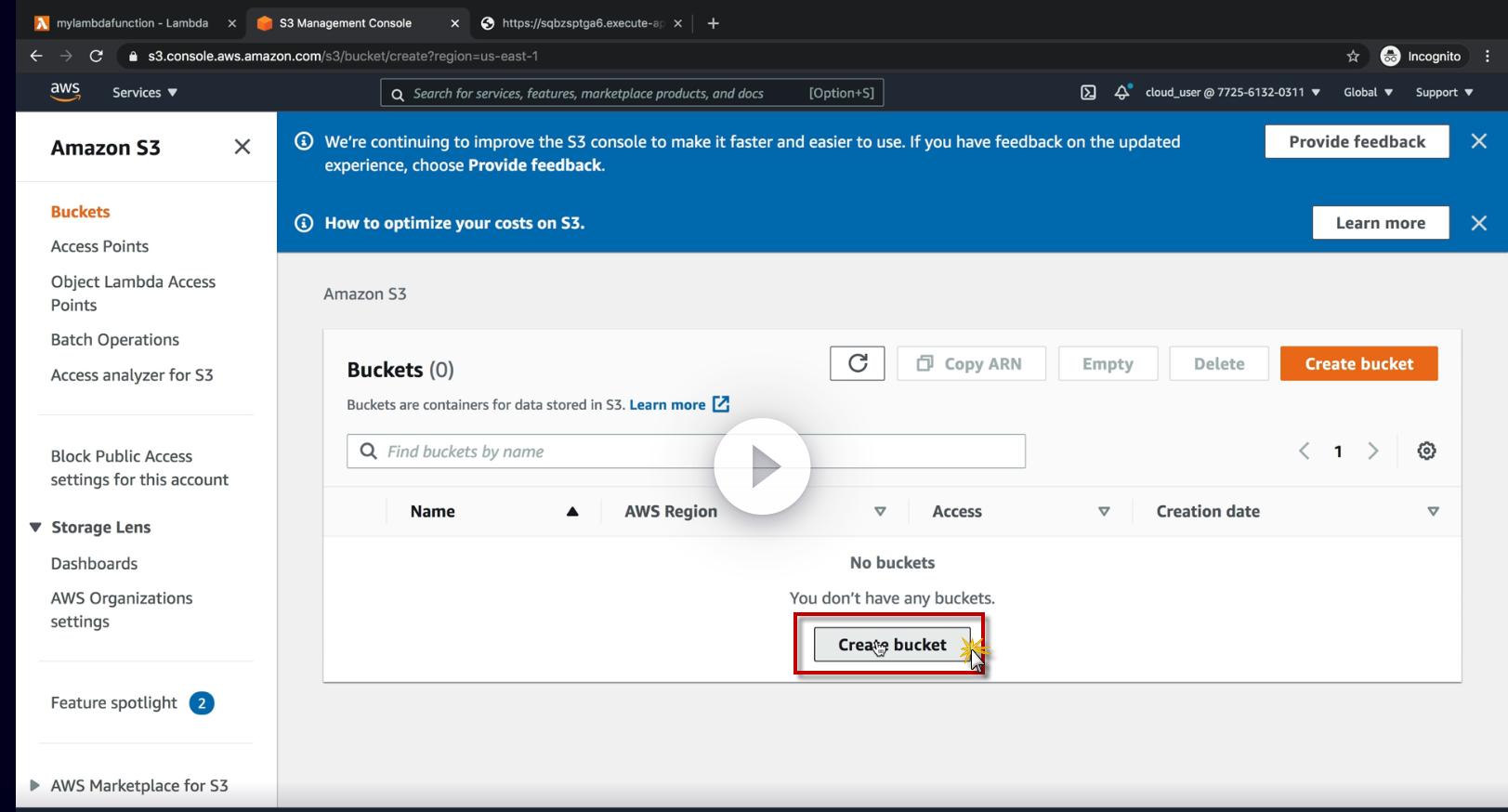Click the info icon on cost banner
The width and height of the screenshot is (1508, 812).
304,223
